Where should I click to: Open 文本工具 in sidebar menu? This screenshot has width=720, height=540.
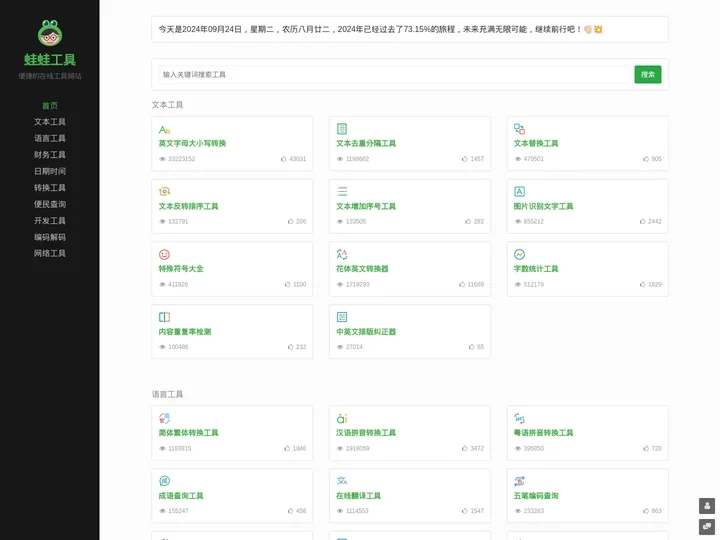coord(50,122)
